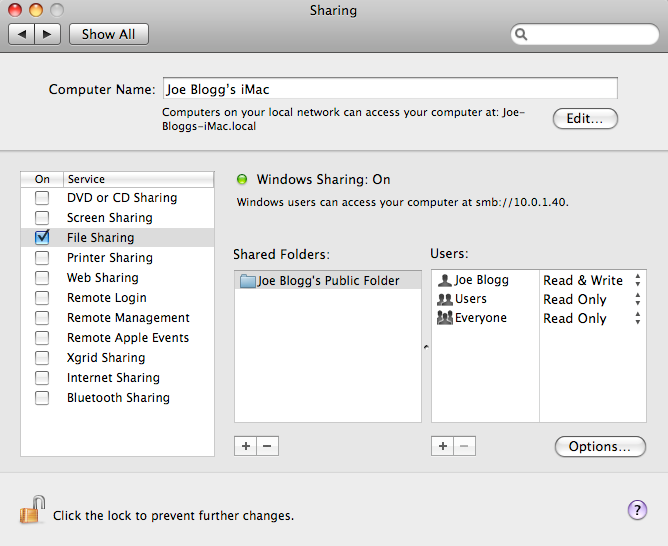Click the Everyone group icon
The height and width of the screenshot is (546, 668).
click(x=445, y=318)
